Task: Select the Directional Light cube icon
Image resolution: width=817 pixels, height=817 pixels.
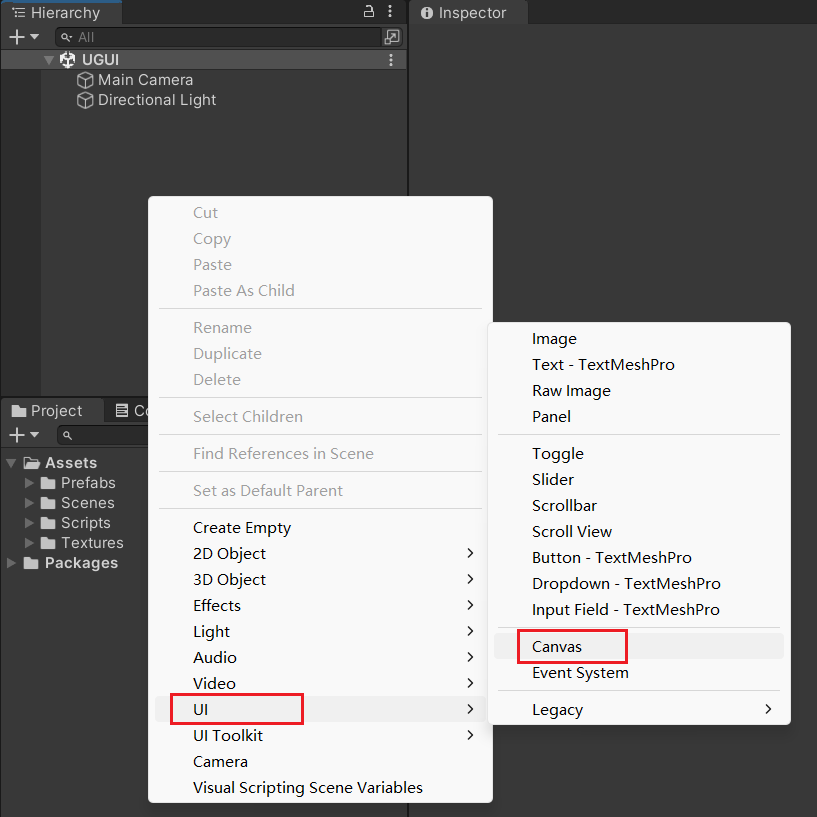Action: pos(85,100)
